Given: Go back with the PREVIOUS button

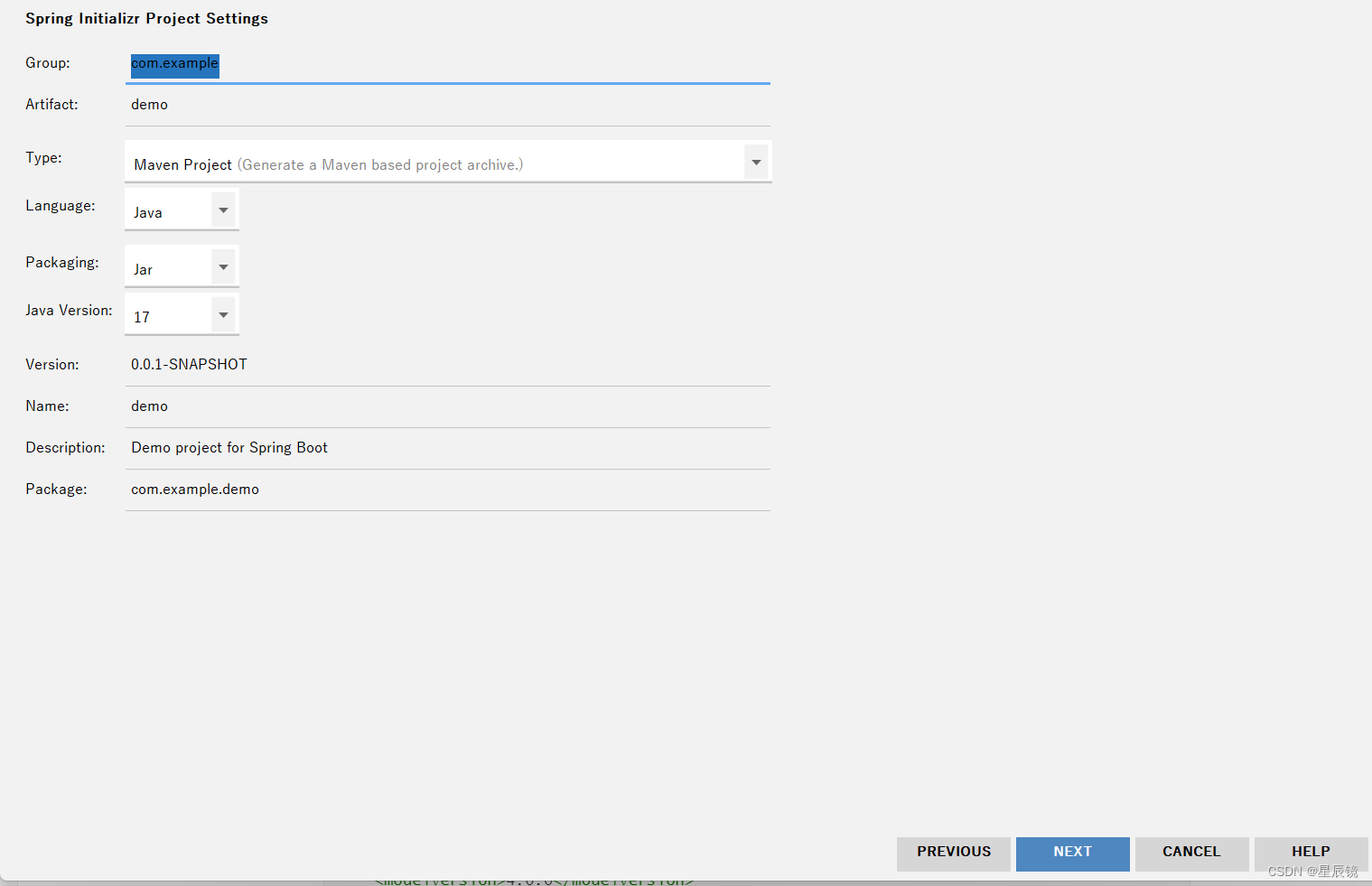Looking at the screenshot, I should click(x=954, y=853).
